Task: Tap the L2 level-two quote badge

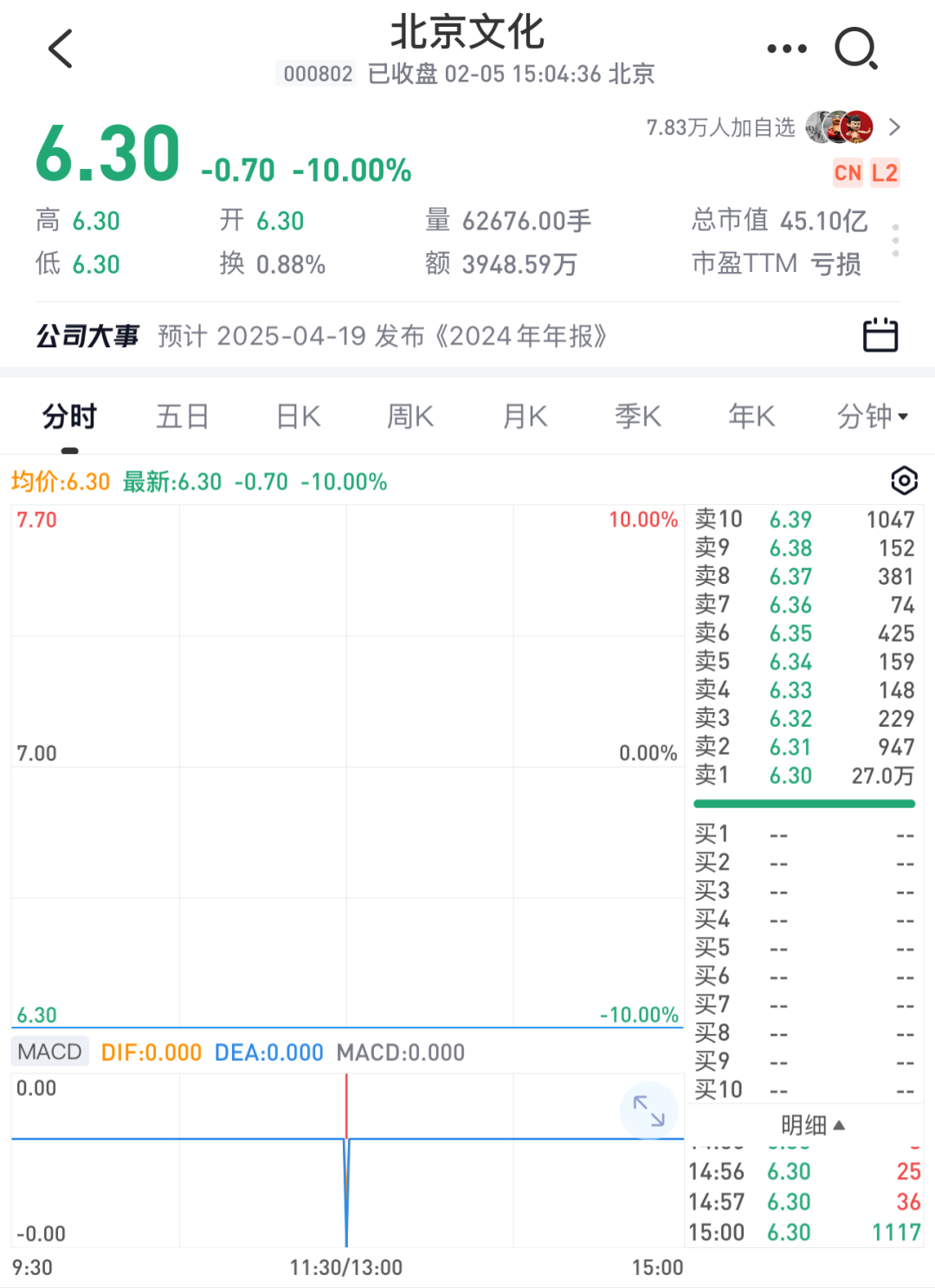Action: (885, 173)
